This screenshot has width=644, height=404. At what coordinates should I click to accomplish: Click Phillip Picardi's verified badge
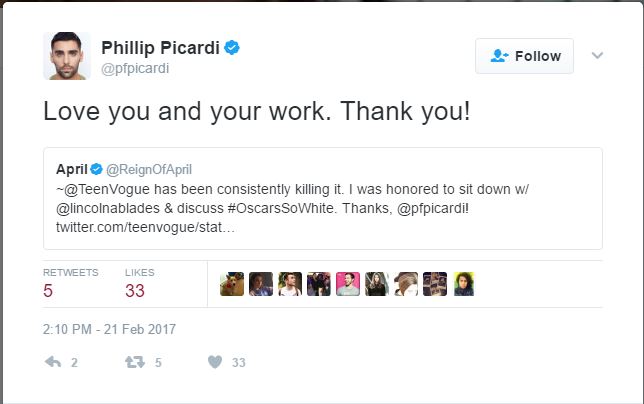231,48
